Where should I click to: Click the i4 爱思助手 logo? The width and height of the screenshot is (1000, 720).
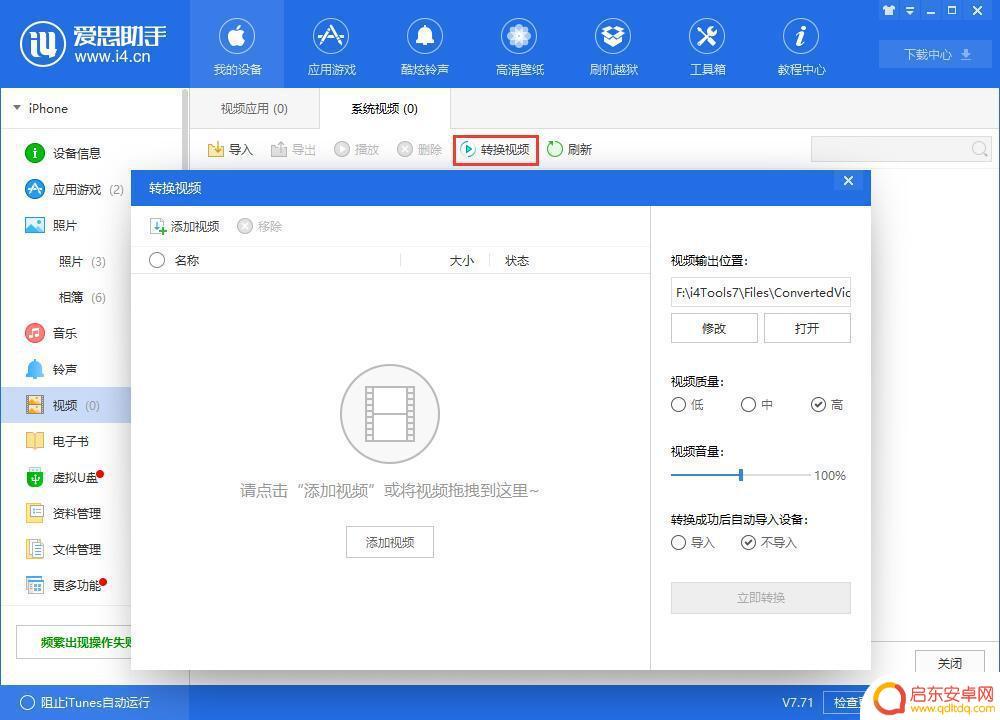coord(94,44)
